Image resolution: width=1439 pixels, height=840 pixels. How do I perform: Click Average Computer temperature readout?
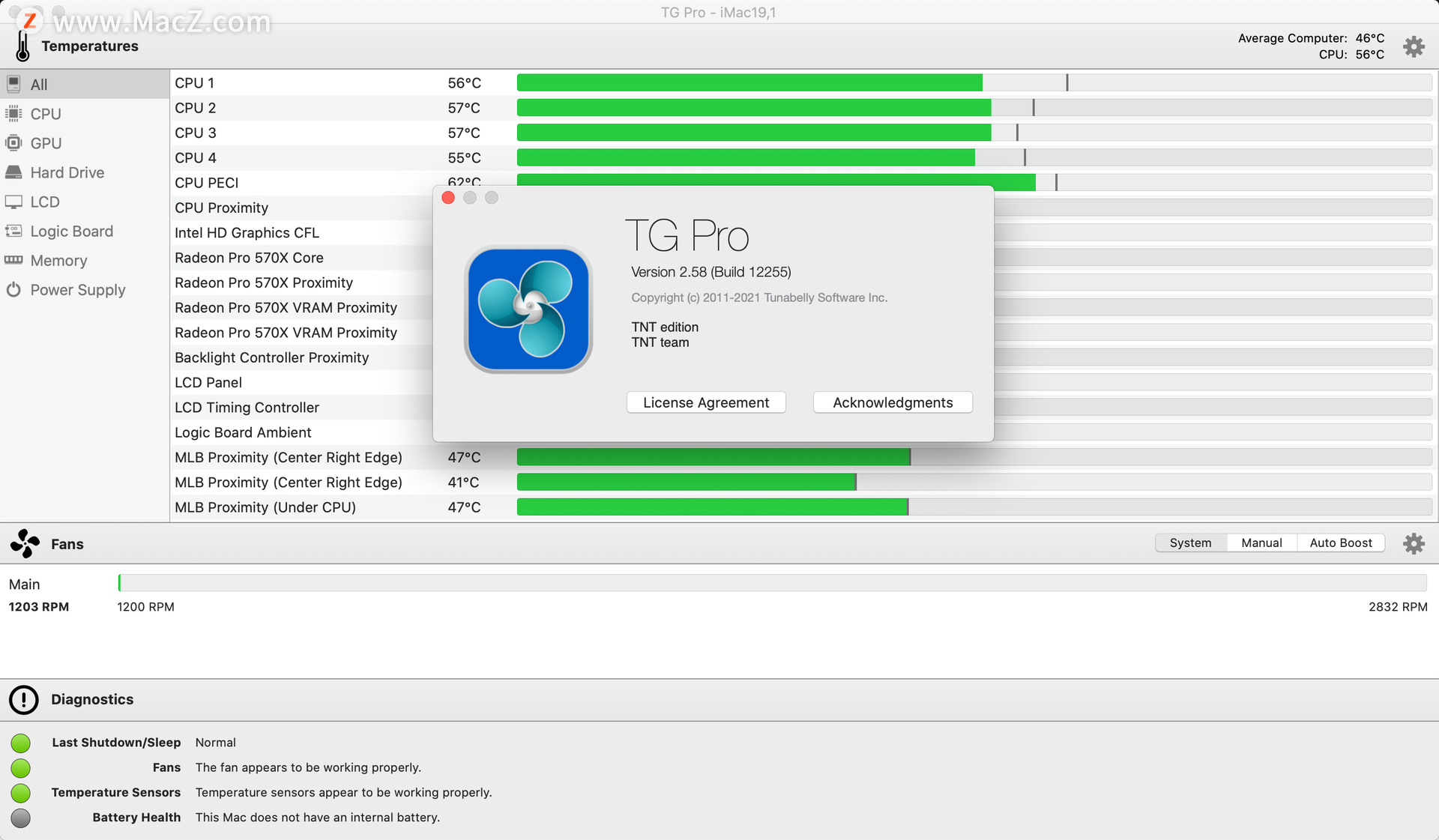tap(1311, 38)
